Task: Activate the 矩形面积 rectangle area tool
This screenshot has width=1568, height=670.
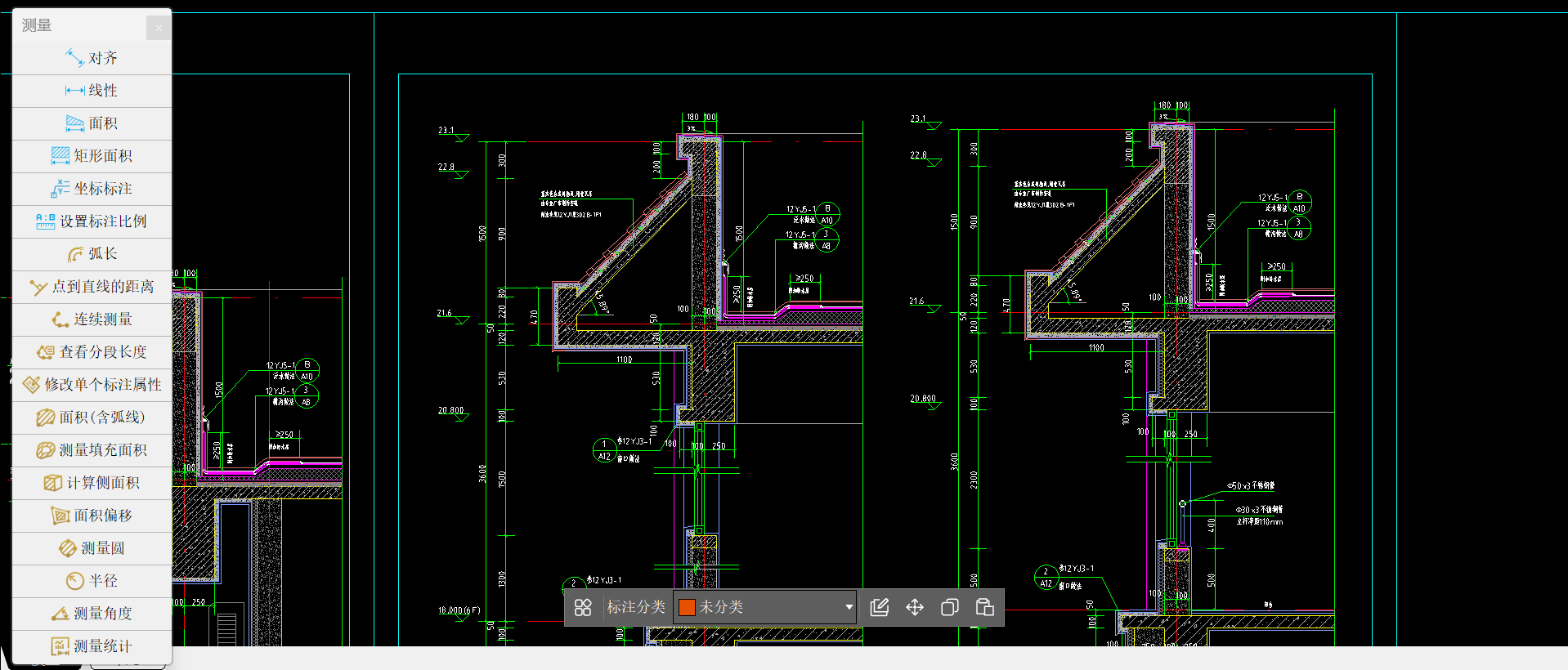Action: [92, 156]
